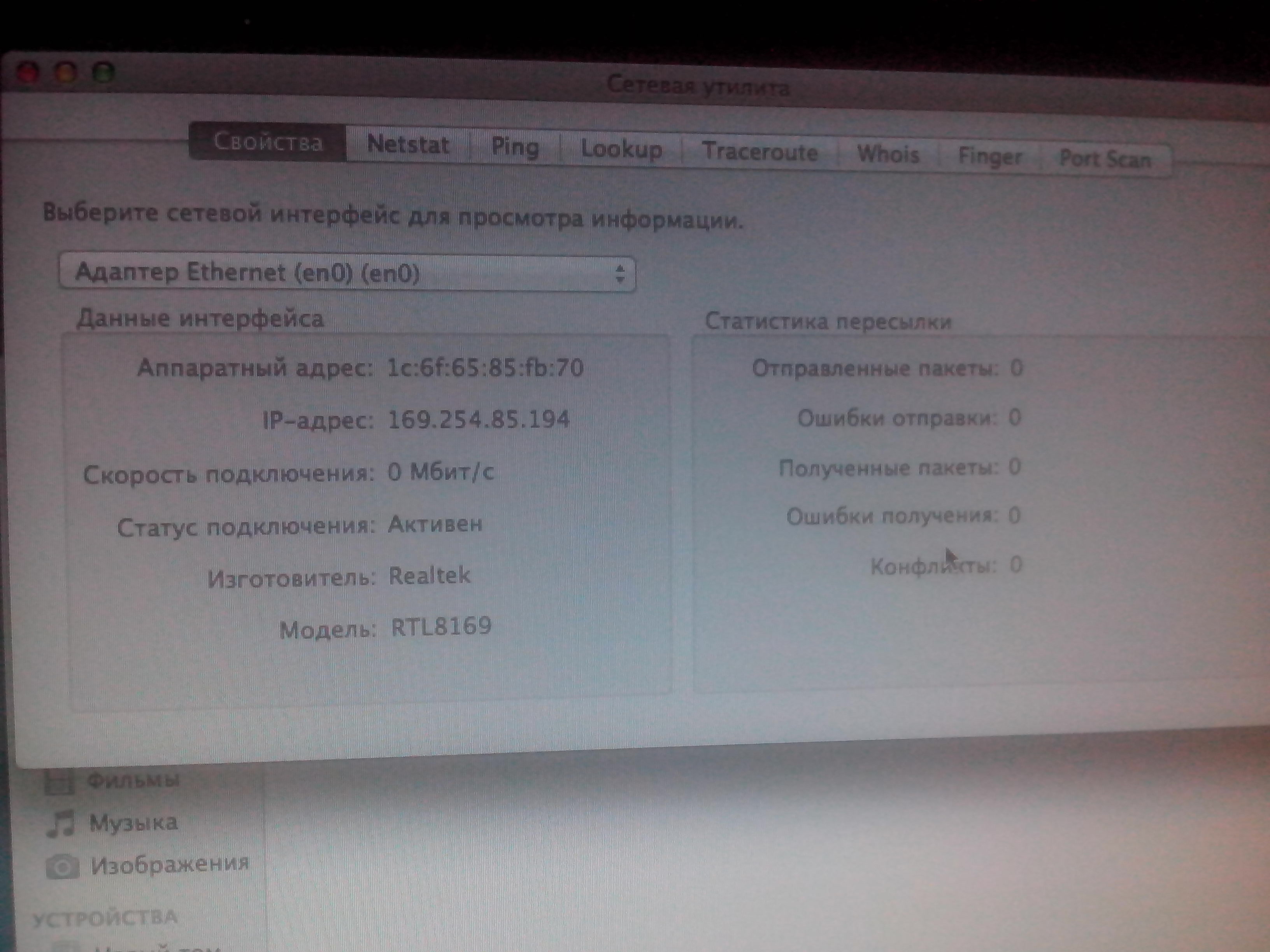This screenshot has width=1270, height=952.
Task: Click the УСТРОЙСТВА sidebar section header
Action: pyautogui.click(x=105, y=919)
